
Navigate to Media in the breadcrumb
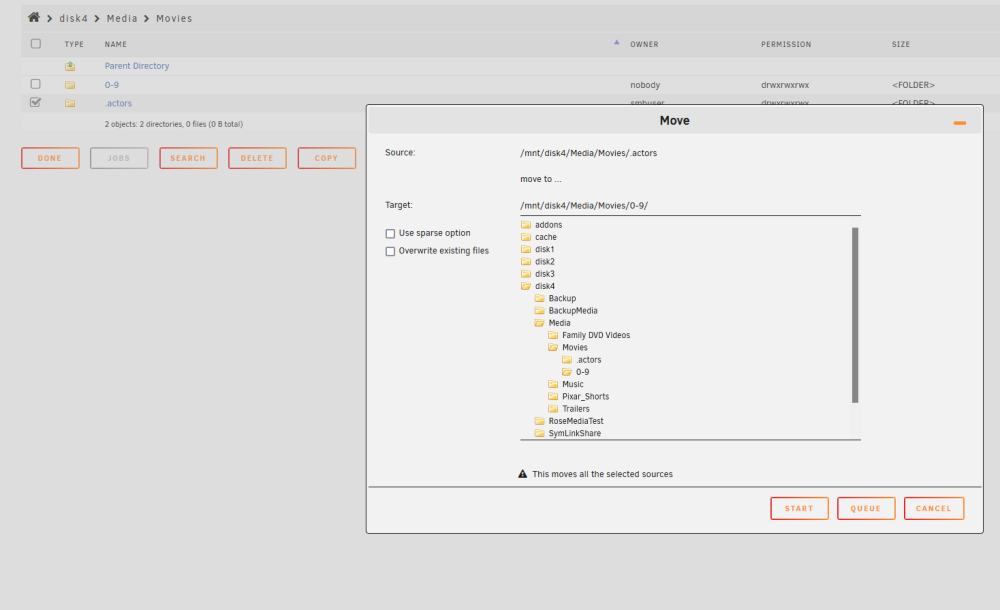(x=122, y=19)
